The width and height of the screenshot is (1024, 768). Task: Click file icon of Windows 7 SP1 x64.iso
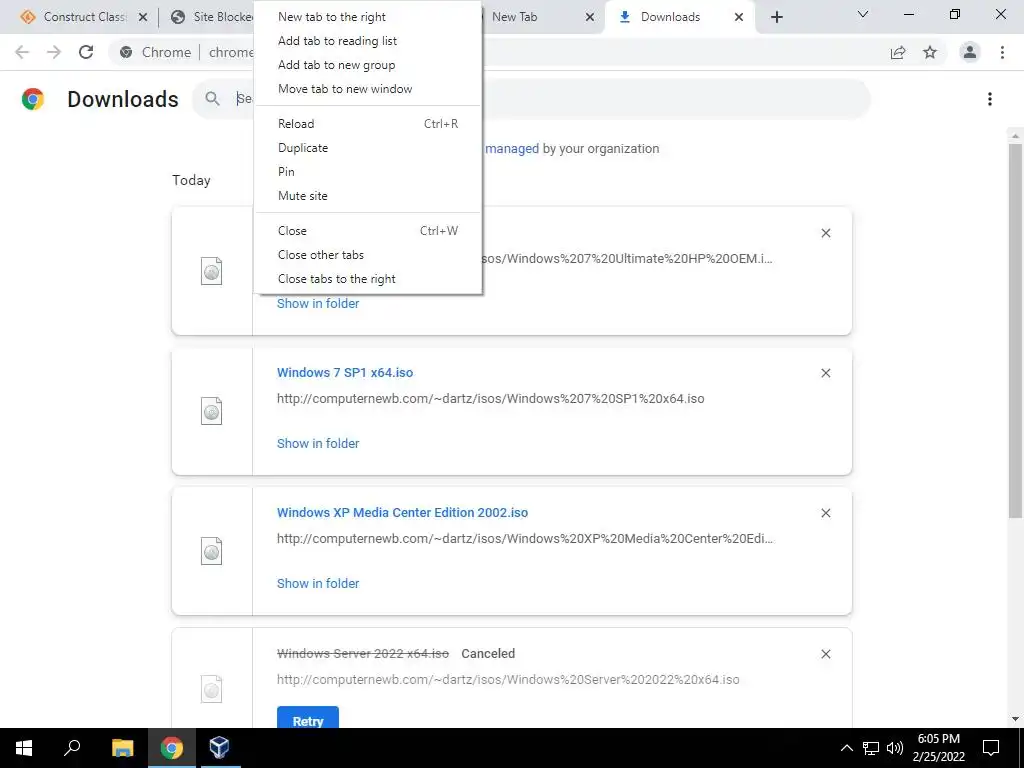tap(212, 411)
